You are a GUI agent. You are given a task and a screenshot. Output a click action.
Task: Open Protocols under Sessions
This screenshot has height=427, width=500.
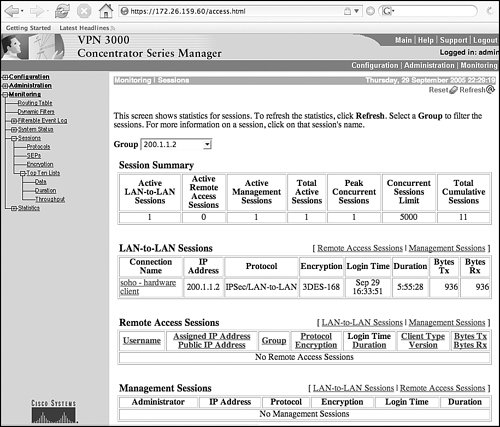tap(38, 147)
